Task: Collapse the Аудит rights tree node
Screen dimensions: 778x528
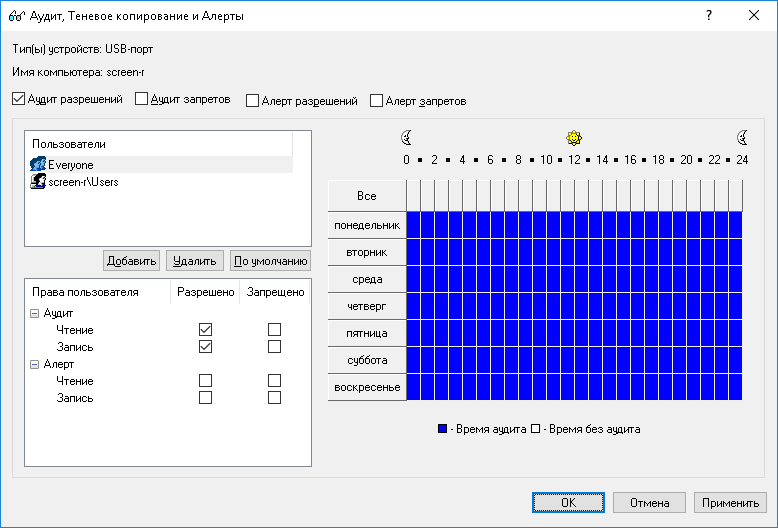Action: click(x=35, y=313)
